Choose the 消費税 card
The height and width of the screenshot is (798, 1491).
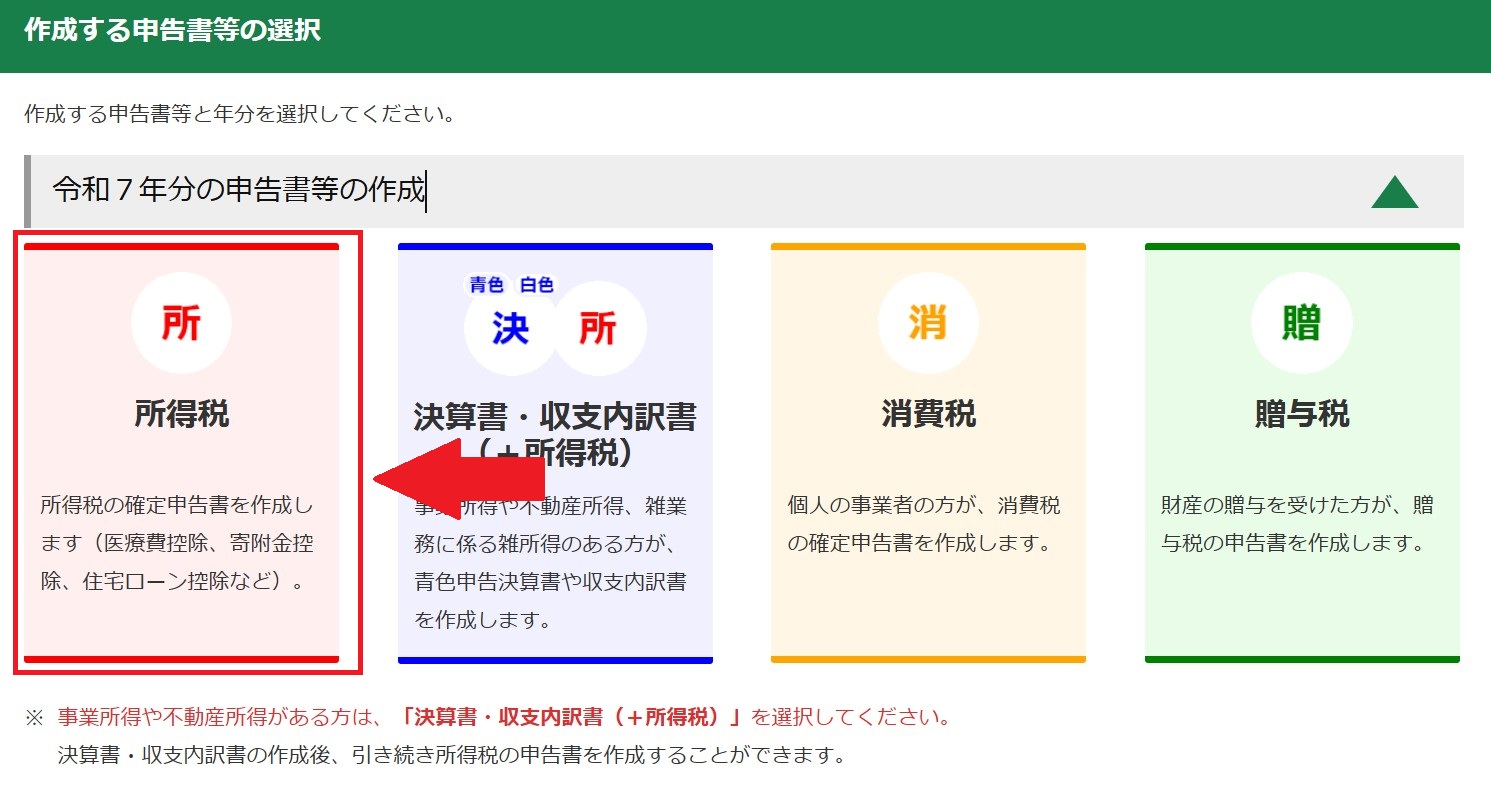click(928, 450)
